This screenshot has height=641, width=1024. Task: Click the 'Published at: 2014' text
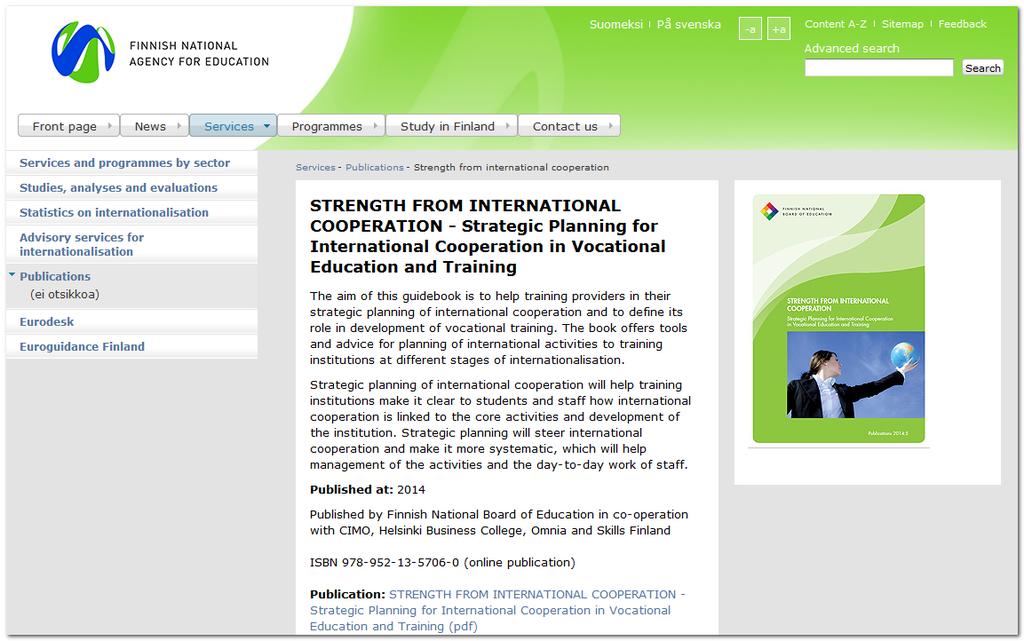point(367,490)
